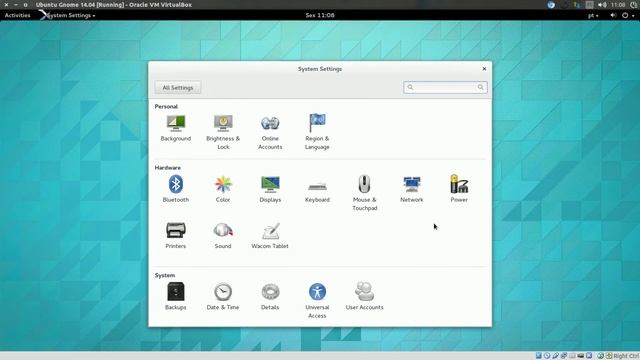The image size is (640, 360).
Task: Open the clock calendar in GNOME top bar
Action: pos(320,16)
